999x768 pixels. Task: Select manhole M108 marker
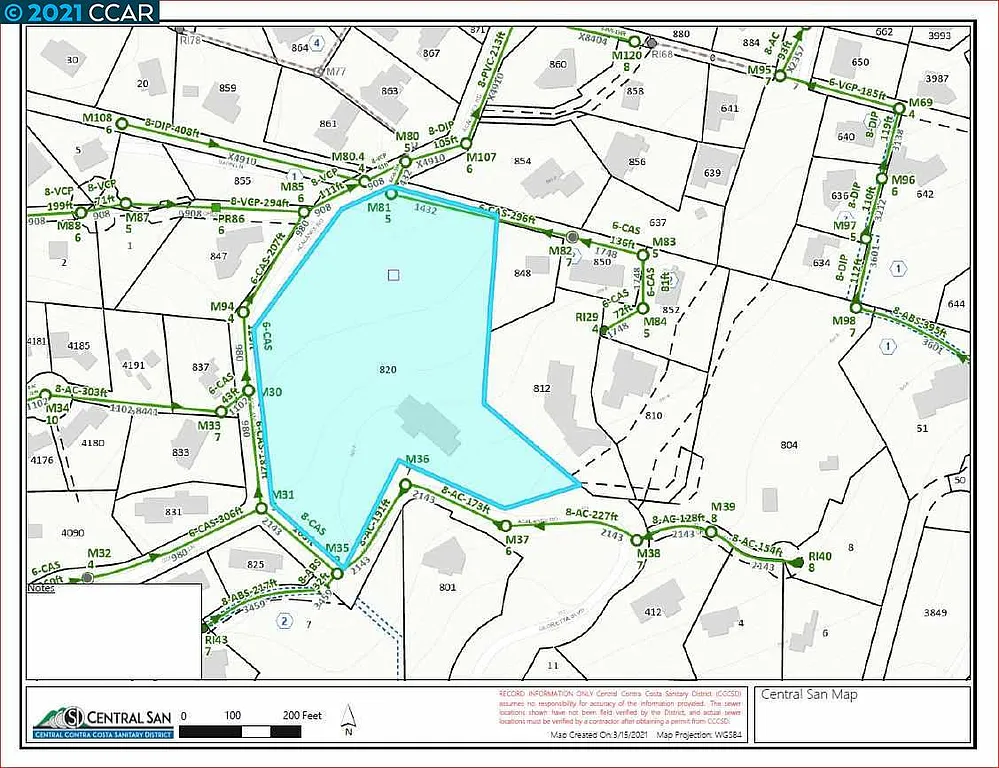click(122, 124)
